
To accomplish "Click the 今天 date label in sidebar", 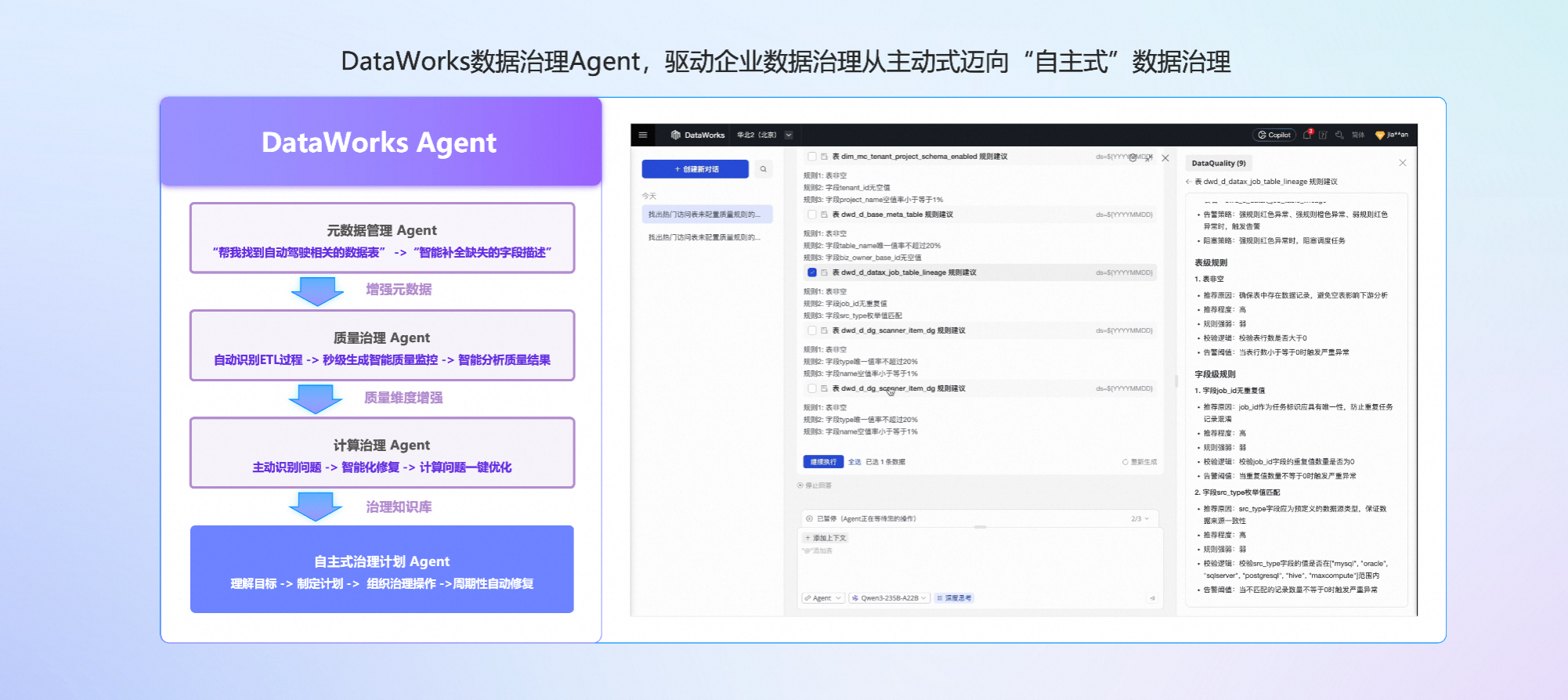I will pos(649,196).
